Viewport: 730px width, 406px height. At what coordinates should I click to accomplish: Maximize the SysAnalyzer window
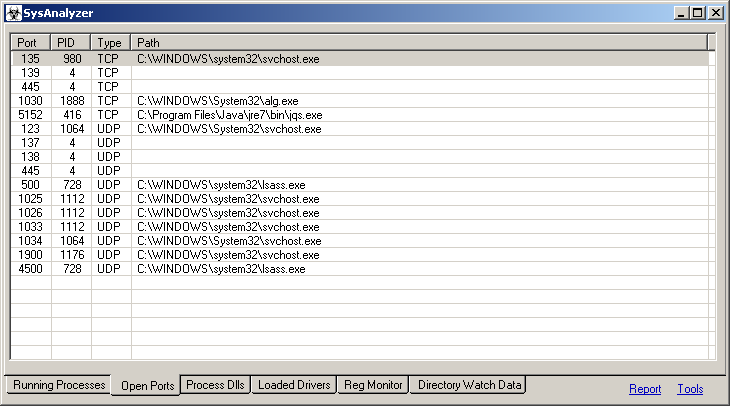[699, 13]
